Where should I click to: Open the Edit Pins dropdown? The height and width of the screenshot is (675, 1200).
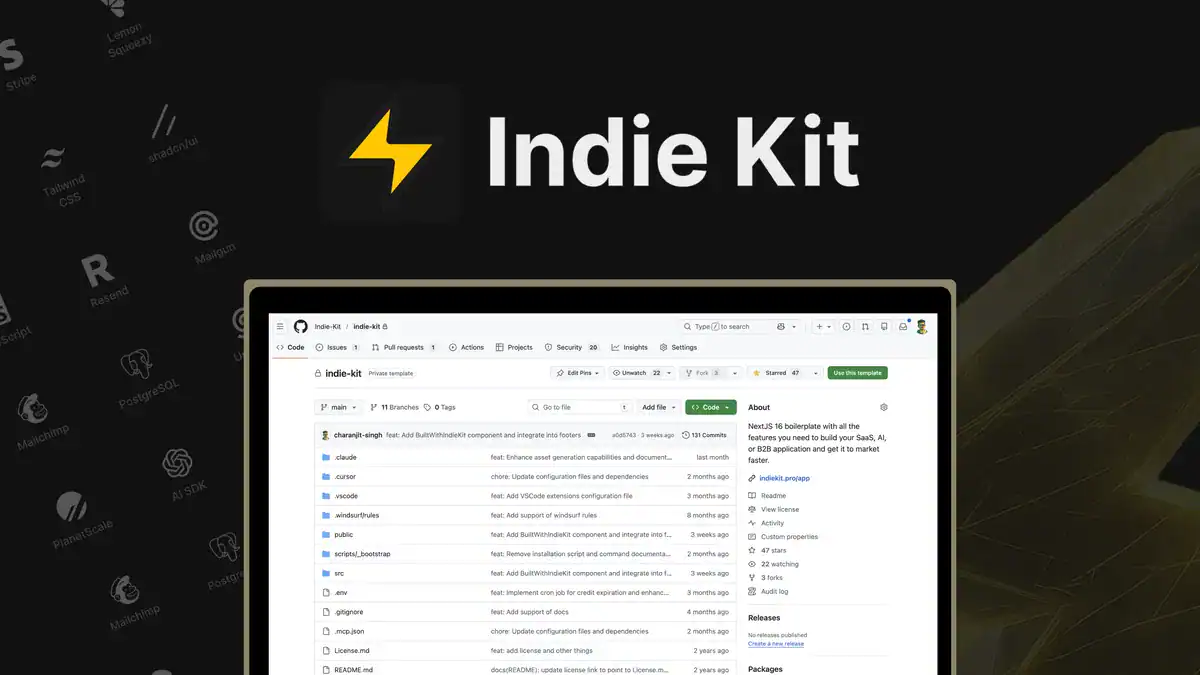pos(577,373)
